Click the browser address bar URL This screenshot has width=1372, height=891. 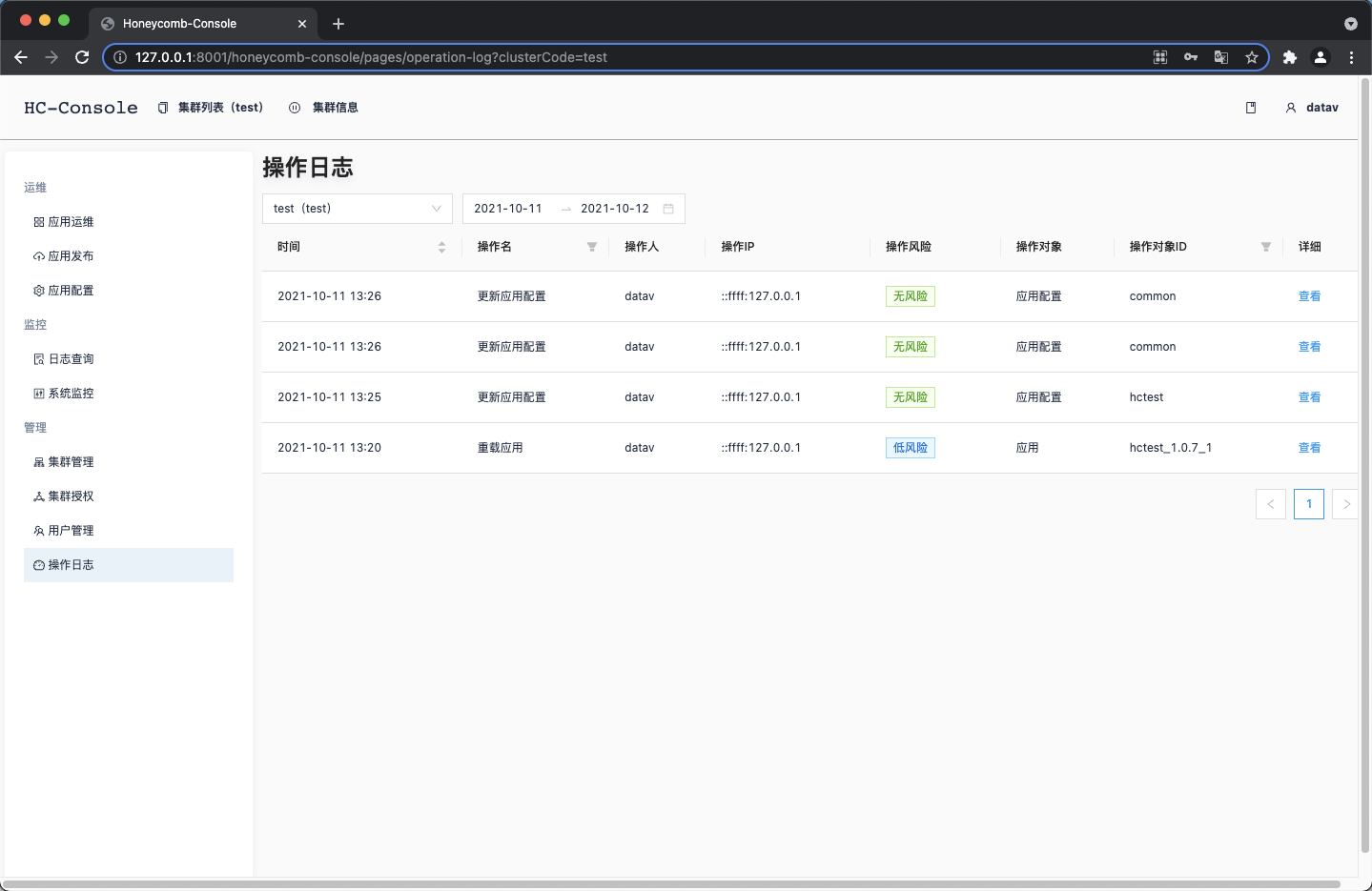point(371,57)
